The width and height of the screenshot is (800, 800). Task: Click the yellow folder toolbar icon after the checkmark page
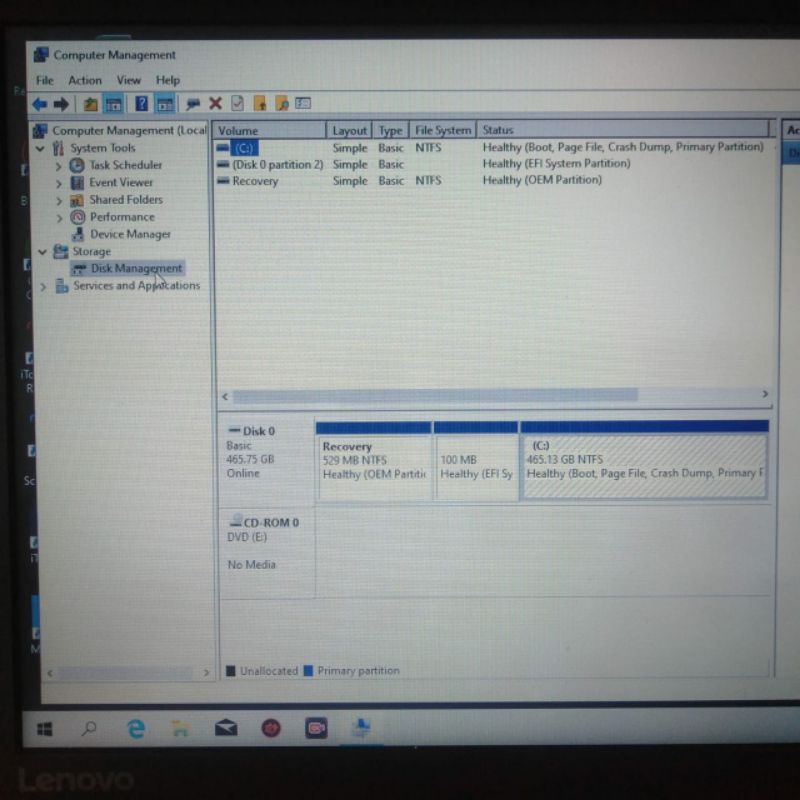(x=260, y=104)
